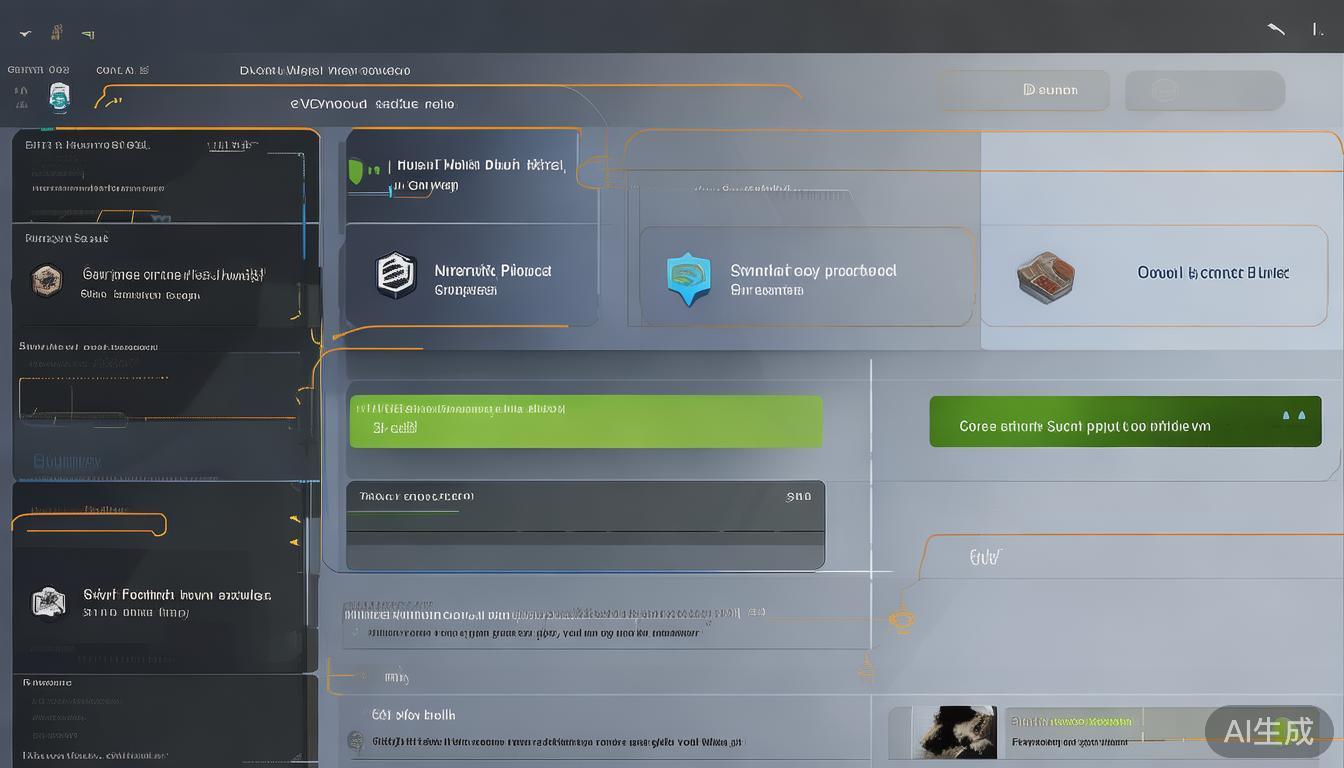
Task: Click the small green flag icon top-left
Action: 88,34
